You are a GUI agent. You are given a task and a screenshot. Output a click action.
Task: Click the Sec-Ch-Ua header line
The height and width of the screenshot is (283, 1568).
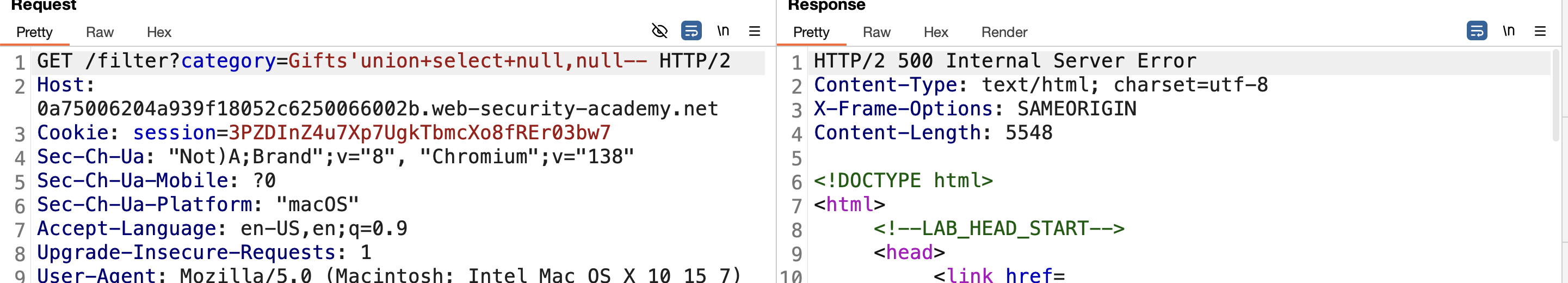pyautogui.click(x=335, y=156)
